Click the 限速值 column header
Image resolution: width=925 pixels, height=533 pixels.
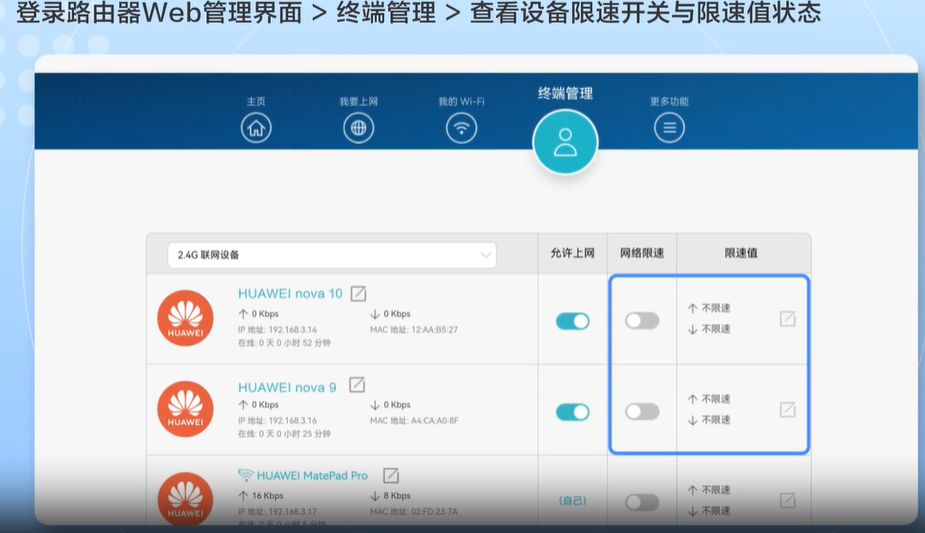pos(741,253)
